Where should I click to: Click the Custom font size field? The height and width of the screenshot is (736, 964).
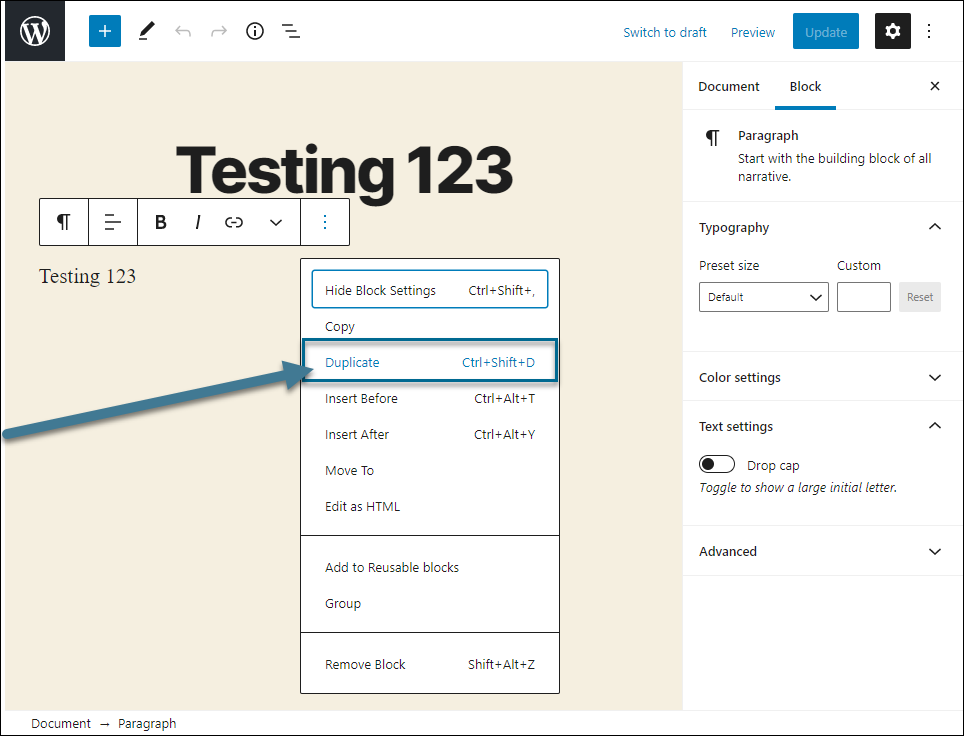tap(863, 297)
